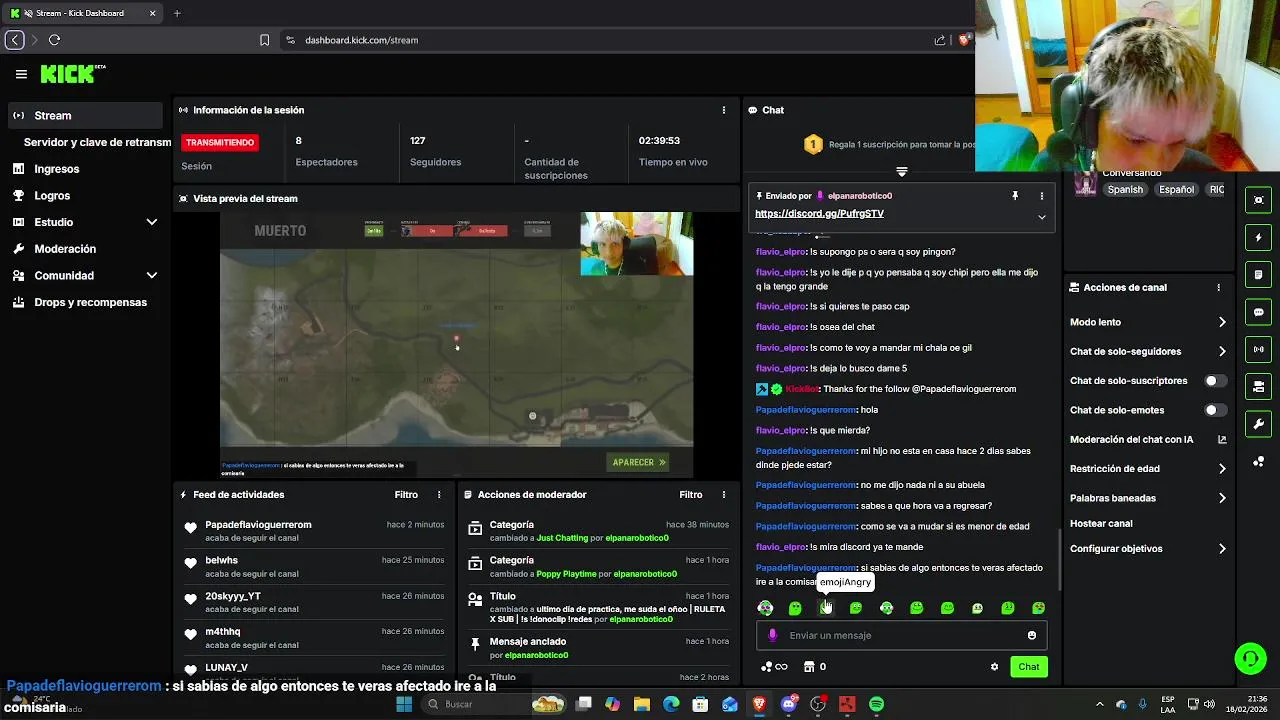Image resolution: width=1280 pixels, height=720 pixels.
Task: Click the Español tag
Action: tap(1176, 189)
